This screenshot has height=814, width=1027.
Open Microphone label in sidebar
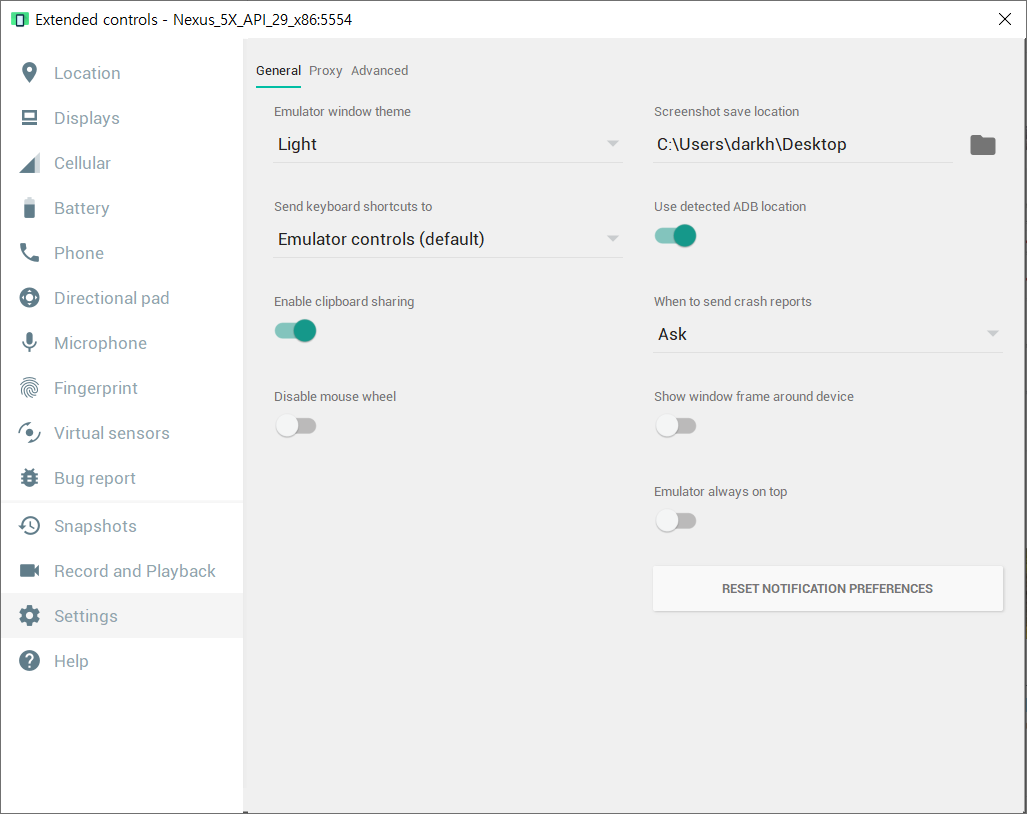coord(100,343)
